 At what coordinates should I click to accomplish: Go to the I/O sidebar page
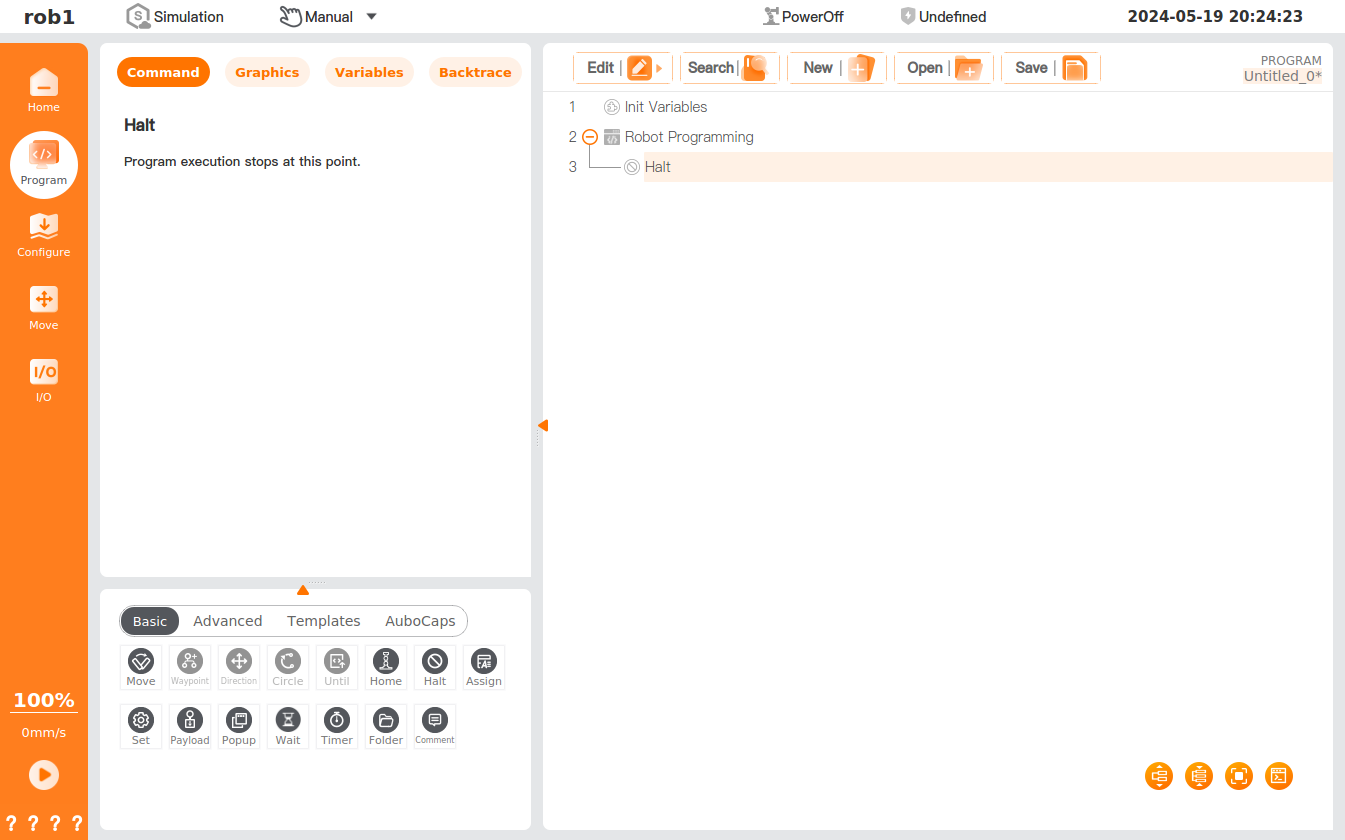coord(44,381)
